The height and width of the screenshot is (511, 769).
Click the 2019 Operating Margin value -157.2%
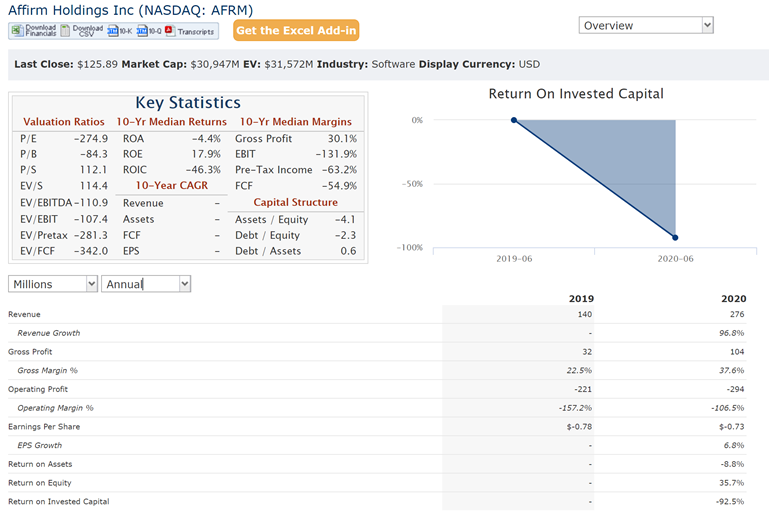[x=575, y=408]
